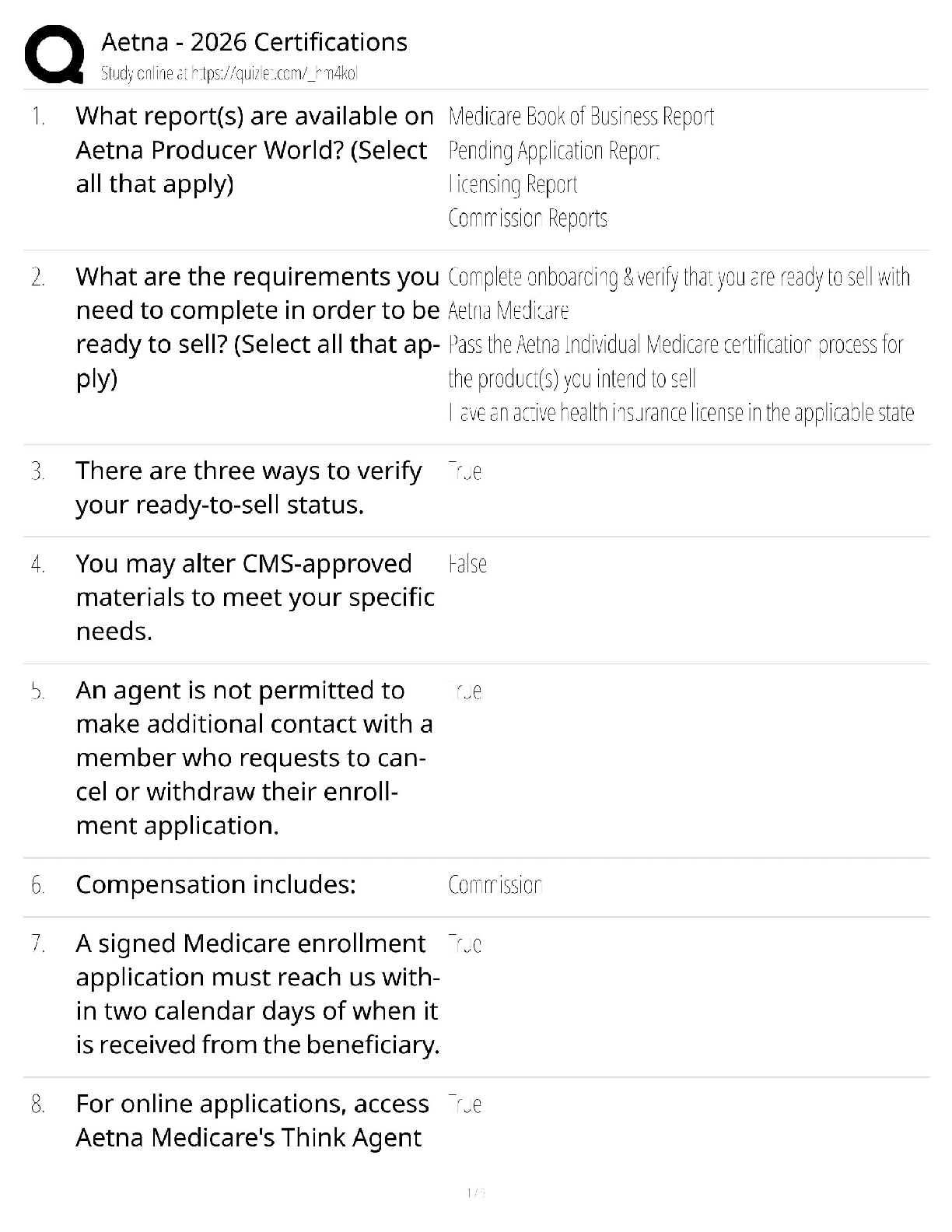The image size is (952, 1232).
Task: Select question 5 about additional member contact
Action: click(x=254, y=757)
